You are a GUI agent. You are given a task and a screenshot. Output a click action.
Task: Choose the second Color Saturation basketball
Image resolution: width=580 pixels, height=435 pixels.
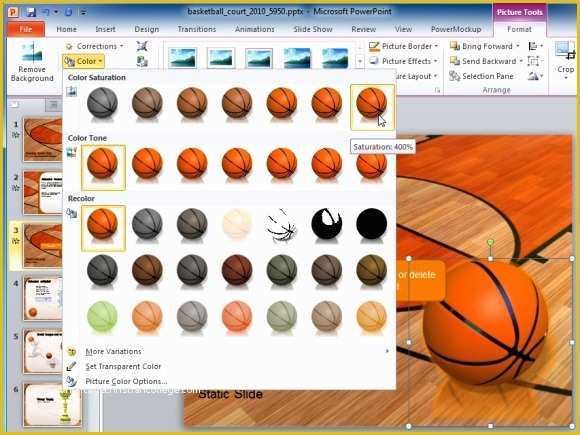pos(147,104)
